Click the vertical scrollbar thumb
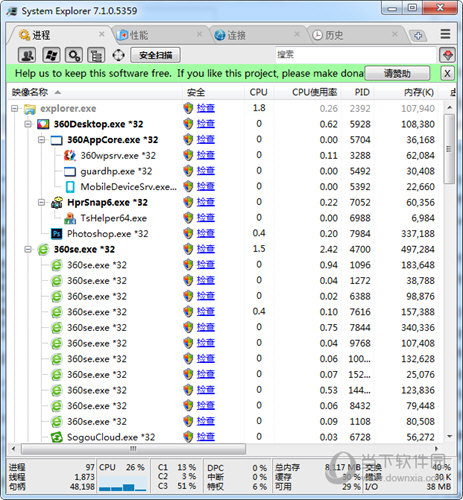The height and width of the screenshot is (500, 463). tap(449, 149)
